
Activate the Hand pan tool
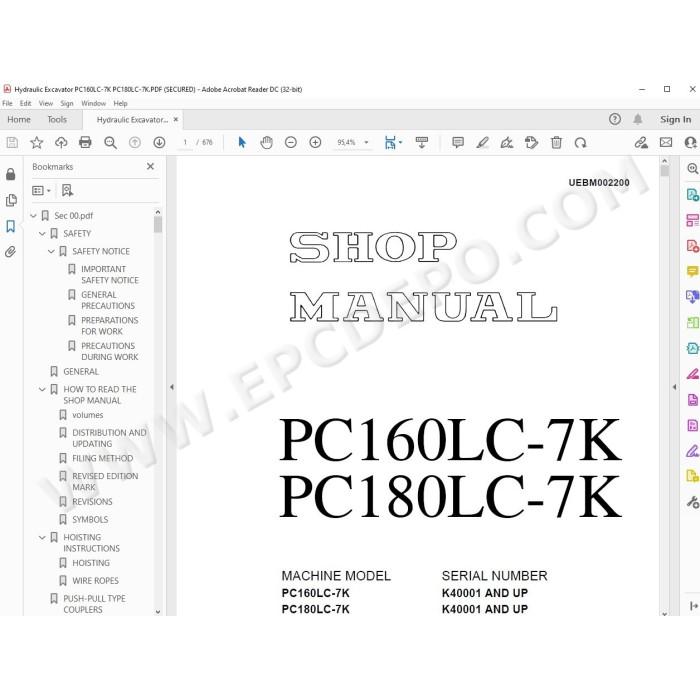[x=267, y=142]
